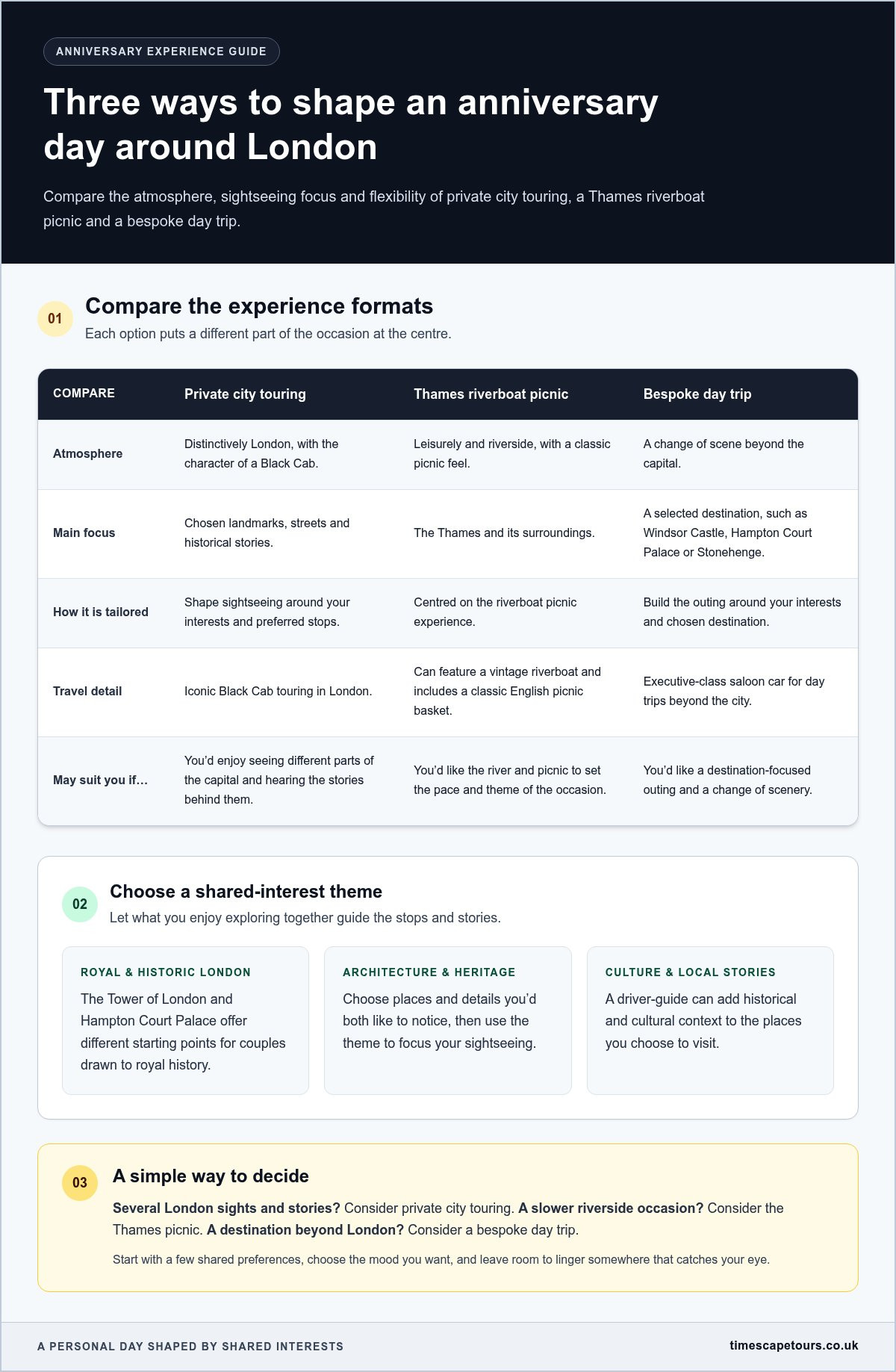Click the A simple way to decide heading
896x1372 pixels.
click(x=211, y=1176)
